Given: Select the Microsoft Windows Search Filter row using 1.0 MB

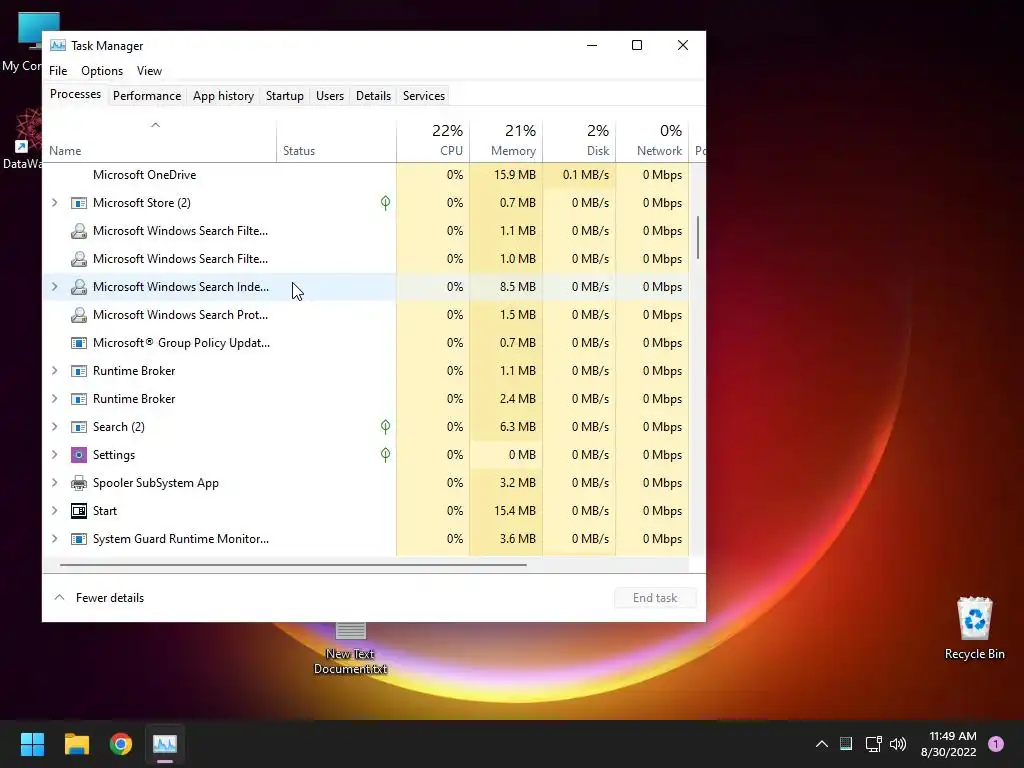Looking at the screenshot, I should pyautogui.click(x=366, y=259).
